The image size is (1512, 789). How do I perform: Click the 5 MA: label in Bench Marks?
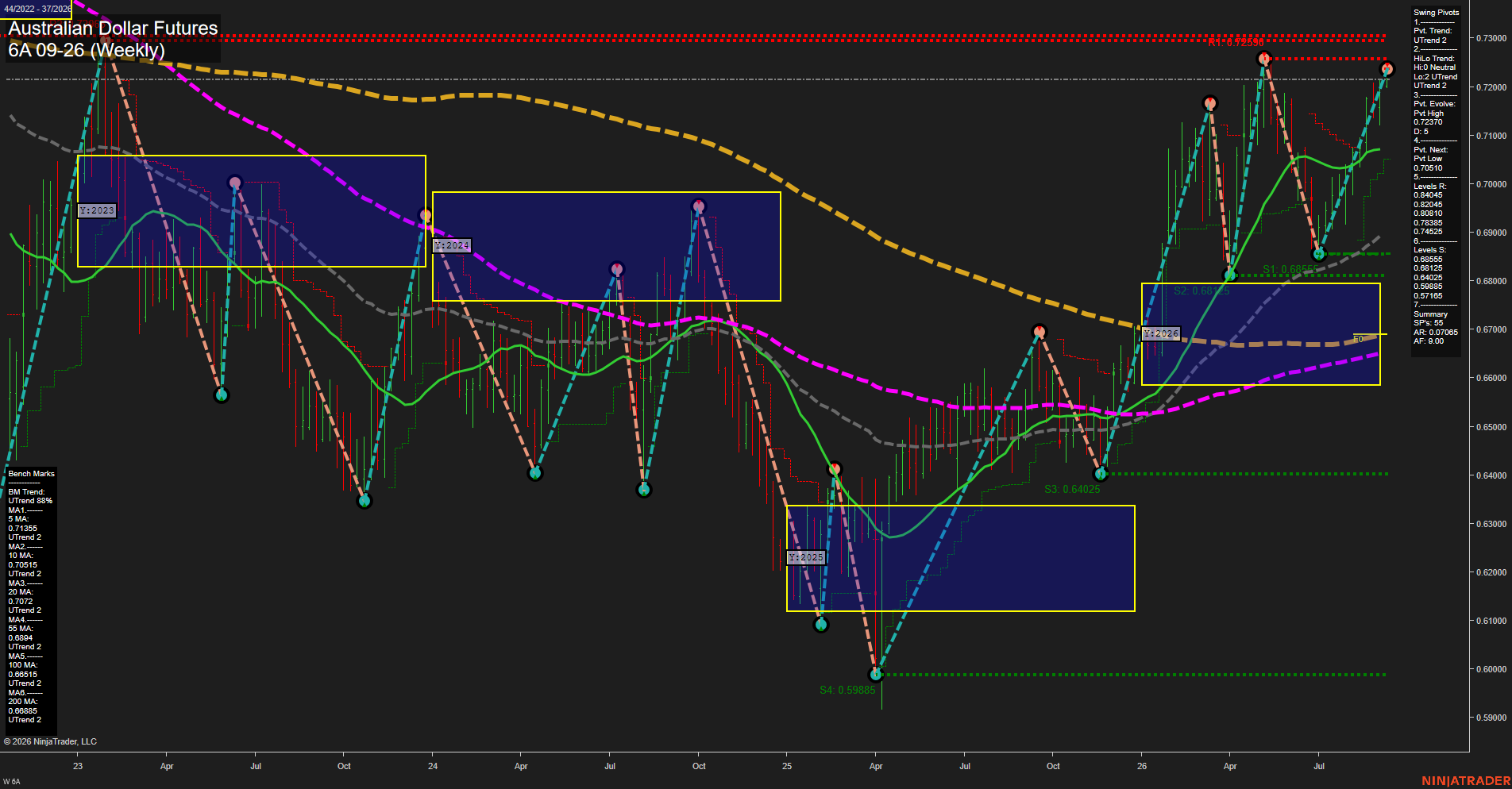[x=18, y=519]
